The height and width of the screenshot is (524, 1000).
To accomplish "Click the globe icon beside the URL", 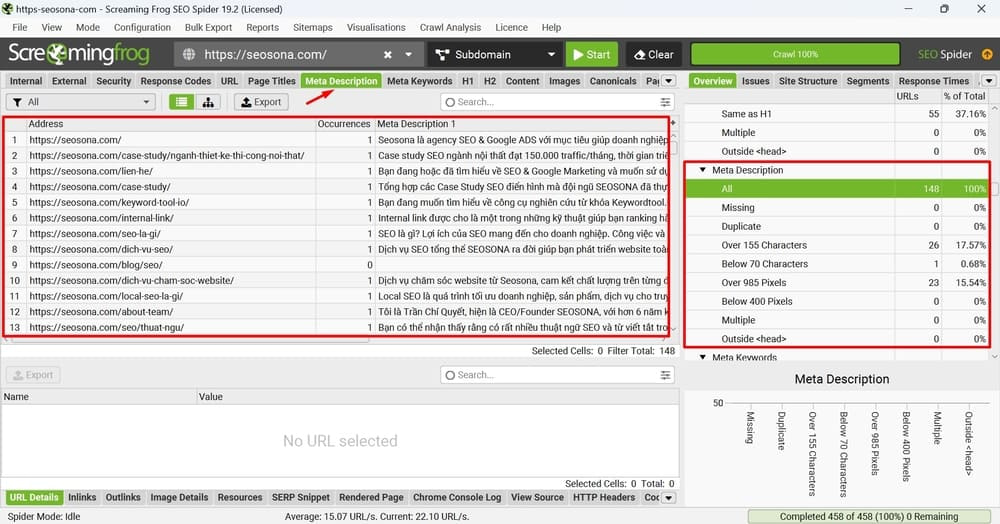I will 189,55.
